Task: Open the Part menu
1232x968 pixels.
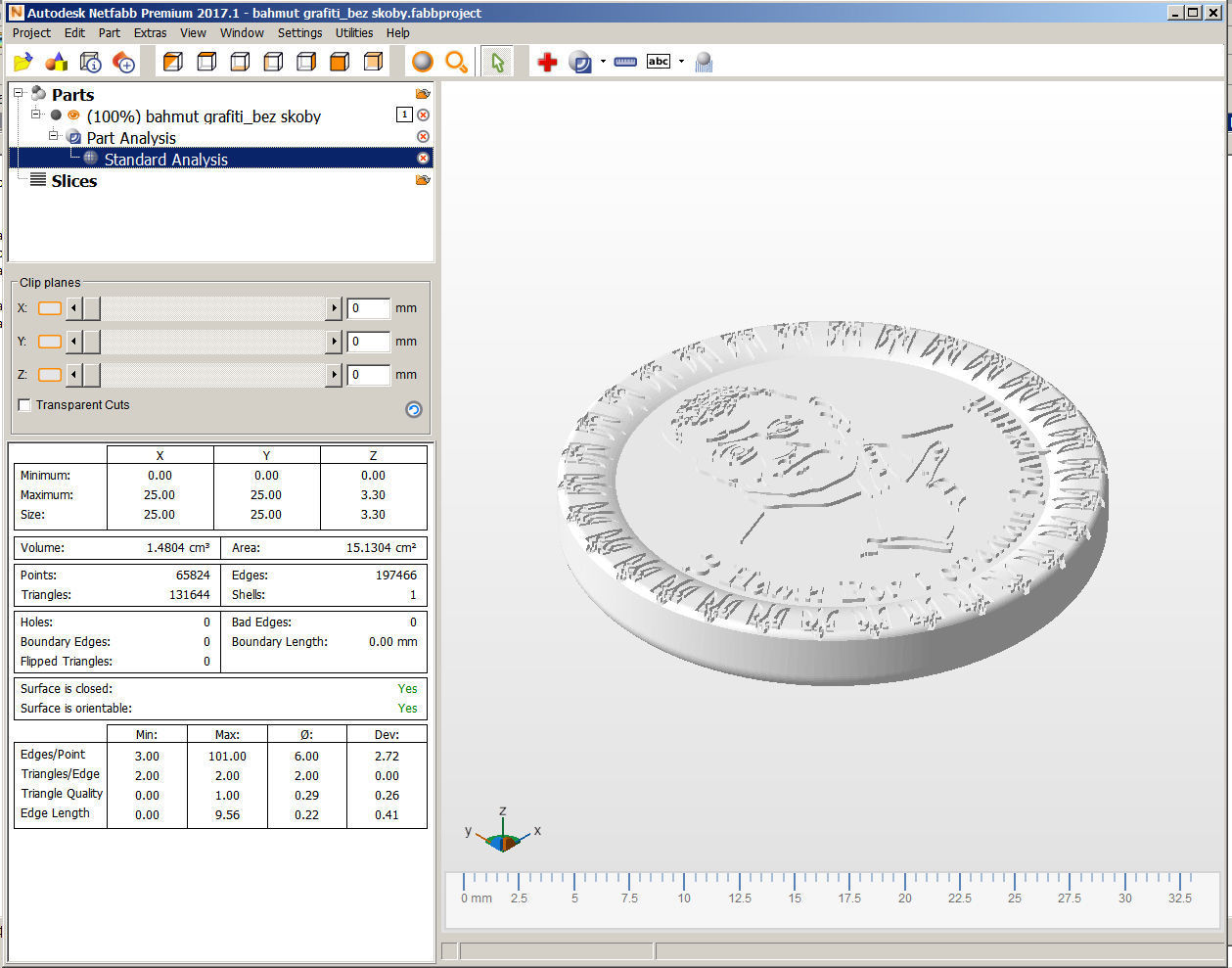Action: (110, 32)
